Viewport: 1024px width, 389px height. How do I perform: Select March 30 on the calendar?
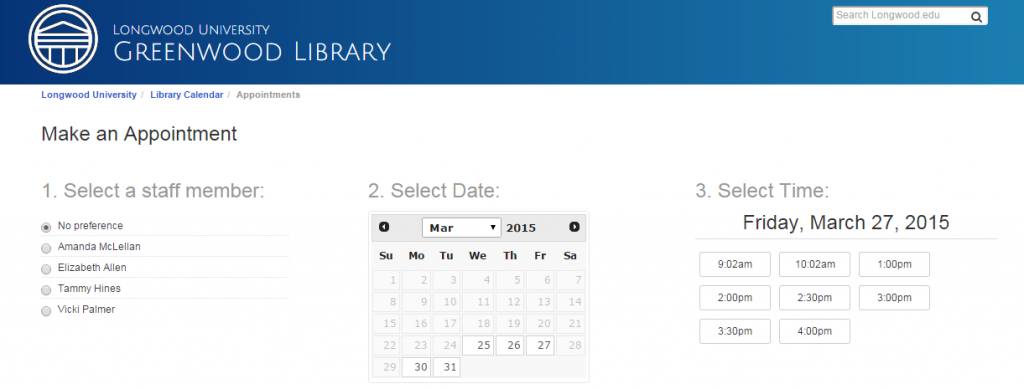pyautogui.click(x=416, y=367)
